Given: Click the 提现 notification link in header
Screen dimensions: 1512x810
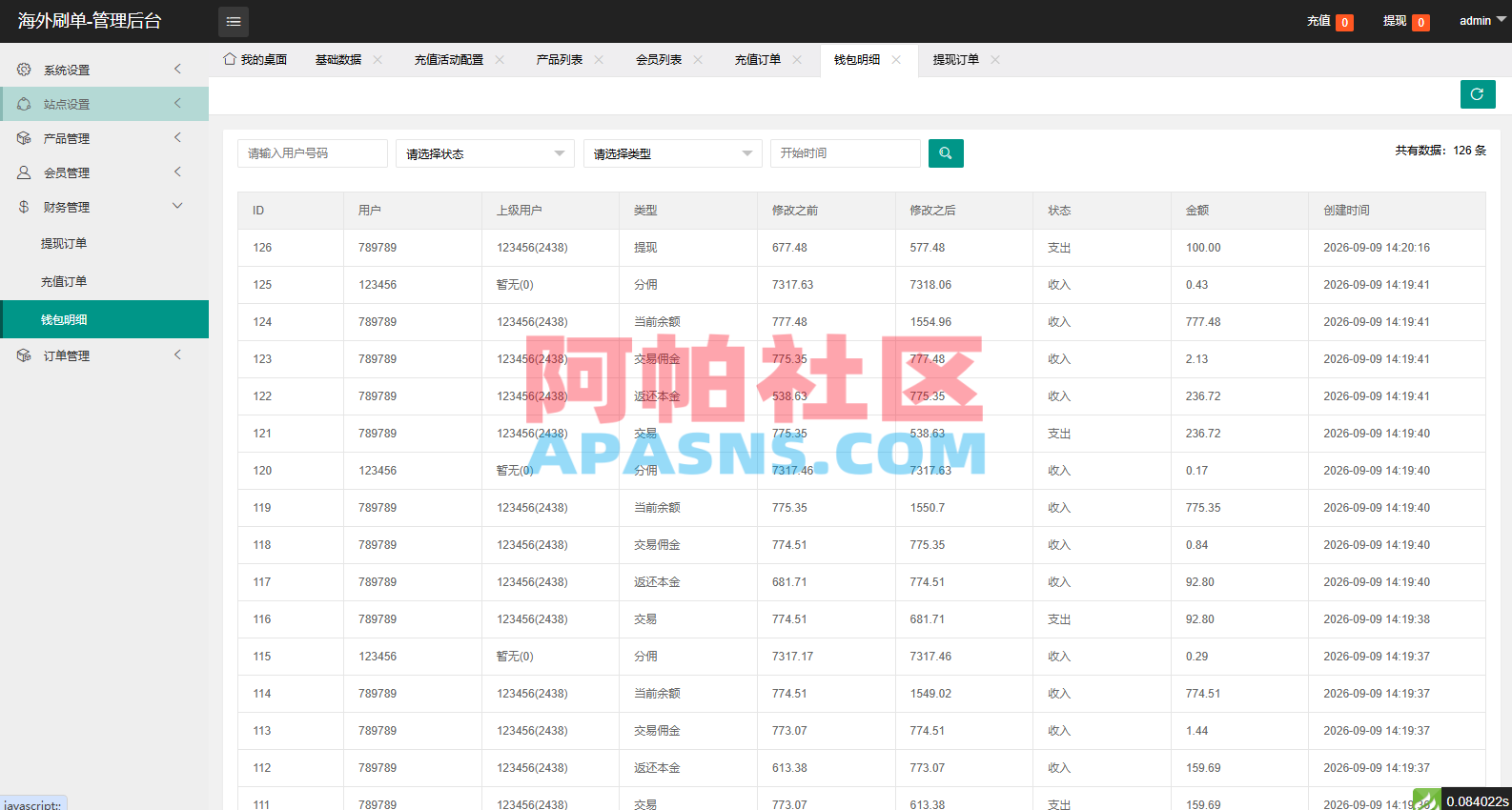Looking at the screenshot, I should coord(1406,21).
